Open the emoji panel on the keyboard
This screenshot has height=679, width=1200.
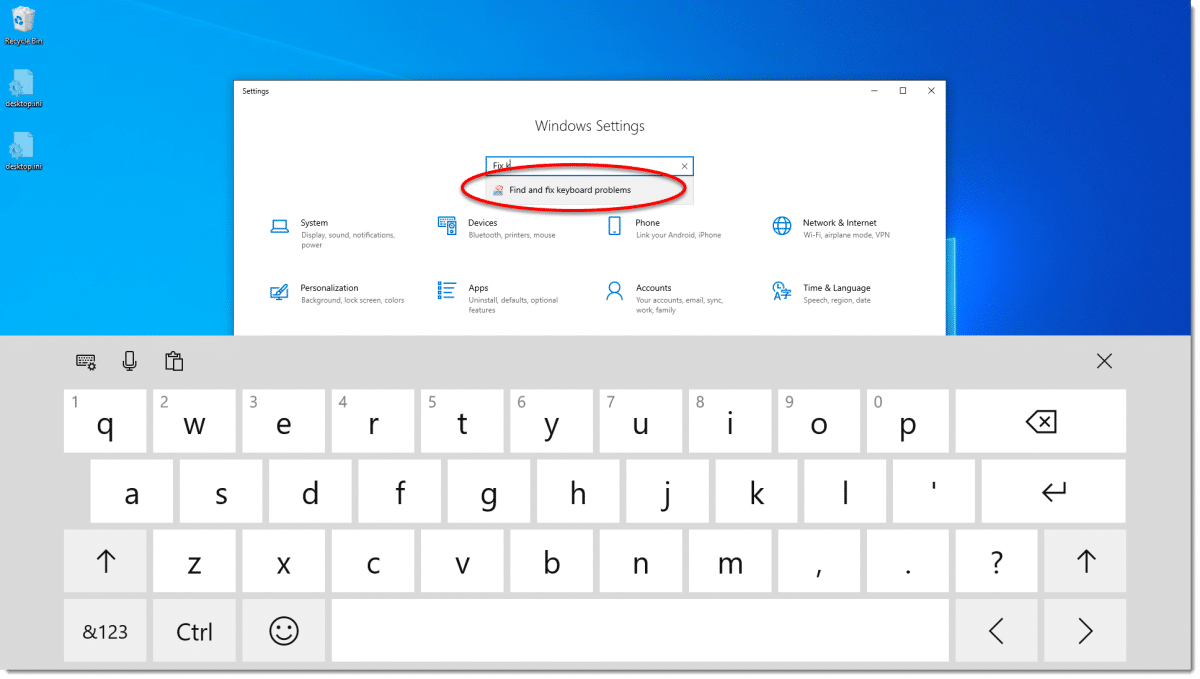tap(283, 631)
